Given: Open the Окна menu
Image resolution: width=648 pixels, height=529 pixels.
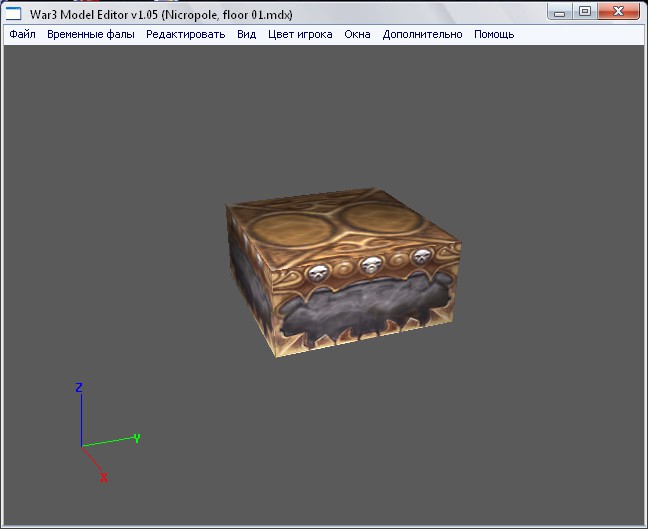Looking at the screenshot, I should pyautogui.click(x=357, y=34).
